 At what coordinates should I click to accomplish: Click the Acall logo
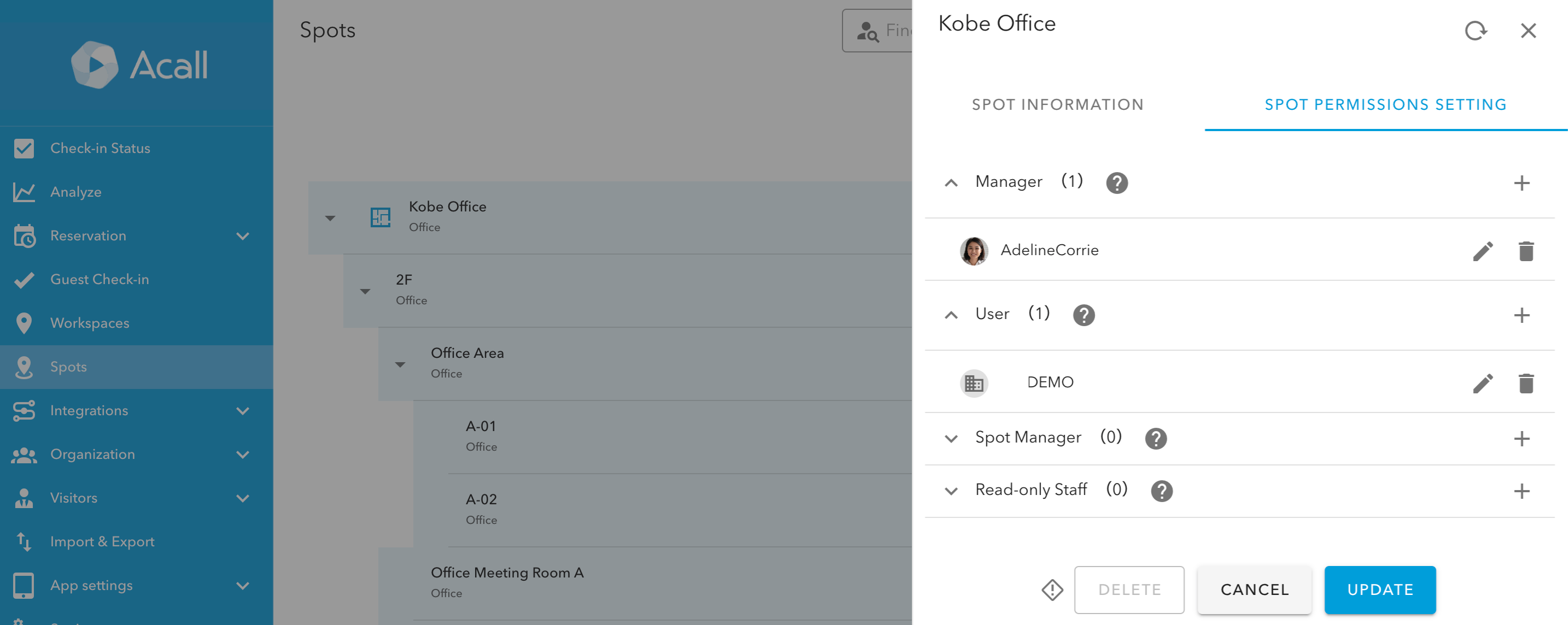point(139,64)
